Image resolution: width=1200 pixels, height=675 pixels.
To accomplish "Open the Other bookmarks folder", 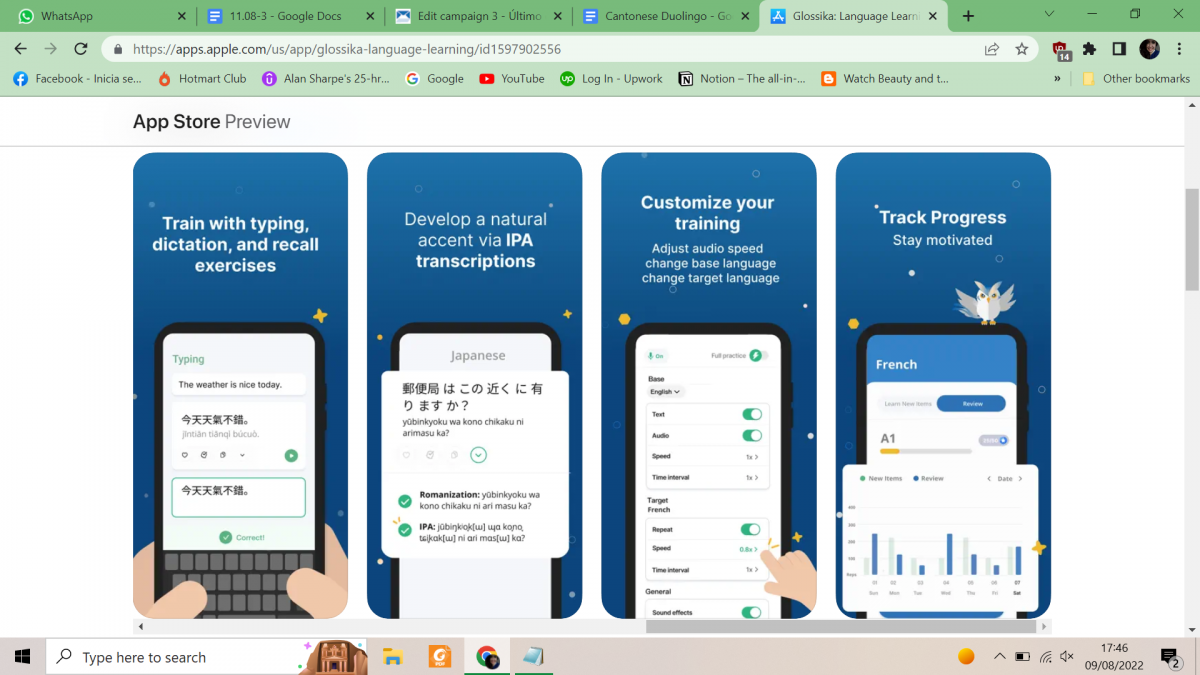I will pyautogui.click(x=1135, y=78).
